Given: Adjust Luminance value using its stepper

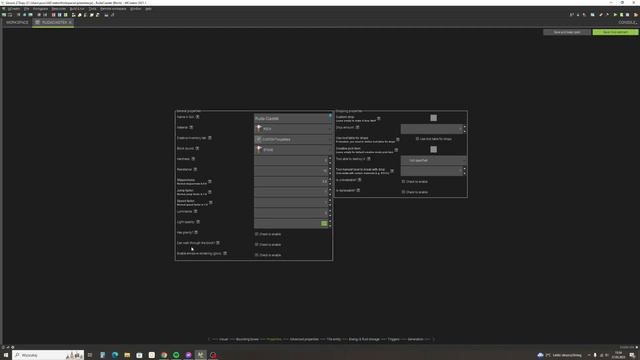Looking at the screenshot, I should coord(330,213).
